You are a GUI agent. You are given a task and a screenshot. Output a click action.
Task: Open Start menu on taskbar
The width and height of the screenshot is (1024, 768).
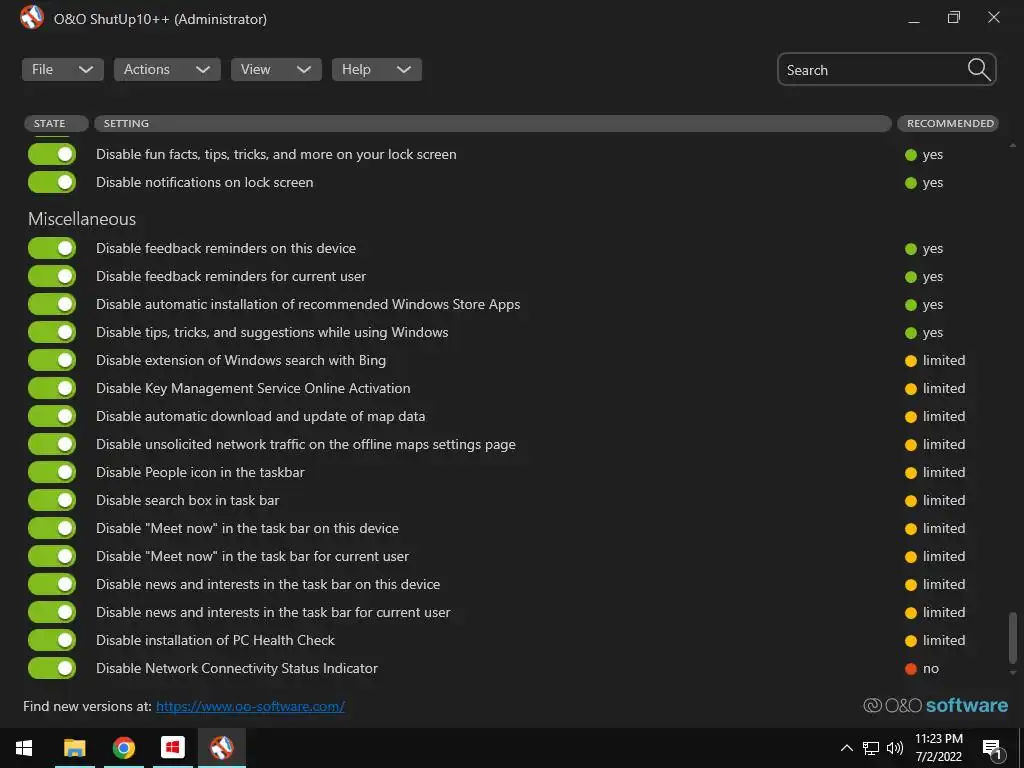pyautogui.click(x=24, y=748)
